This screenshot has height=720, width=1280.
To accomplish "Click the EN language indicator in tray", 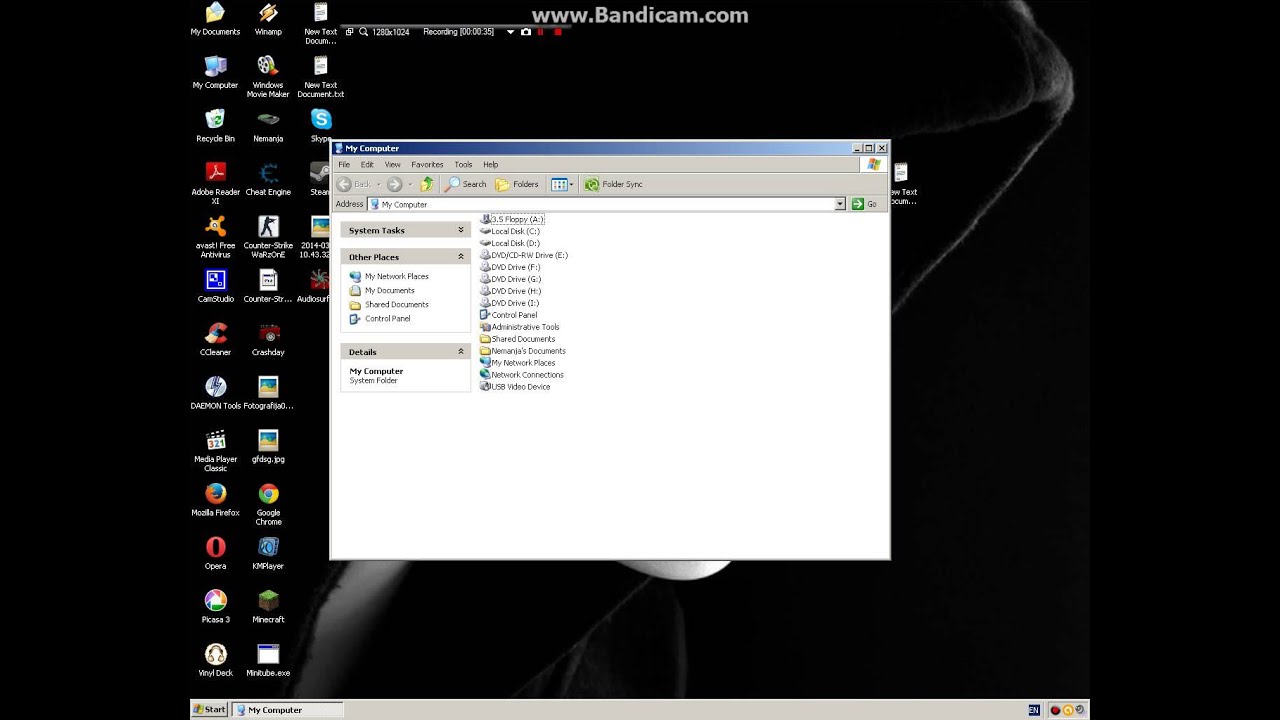I will [1034, 710].
